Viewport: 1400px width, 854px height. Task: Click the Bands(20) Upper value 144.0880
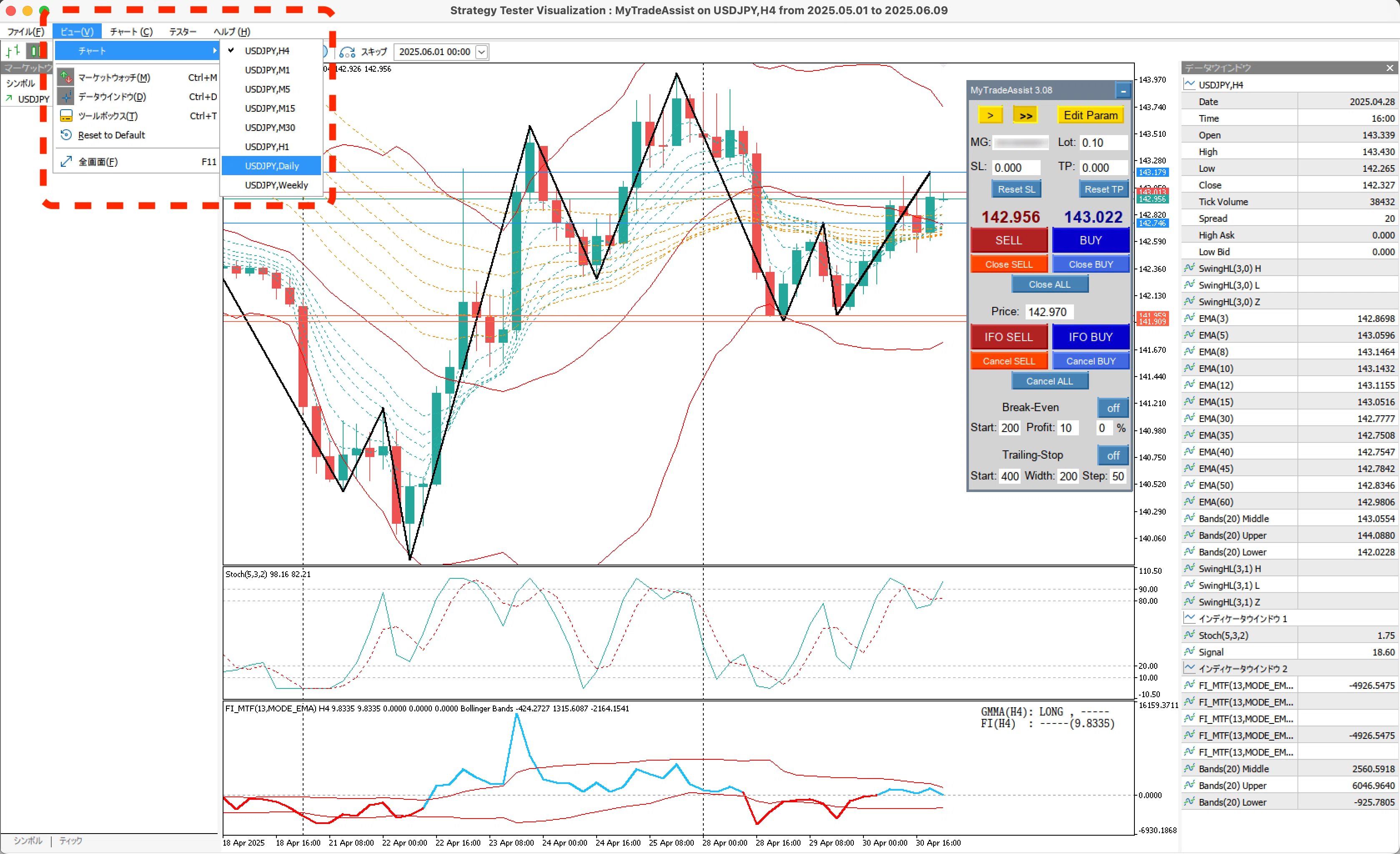click(1375, 535)
